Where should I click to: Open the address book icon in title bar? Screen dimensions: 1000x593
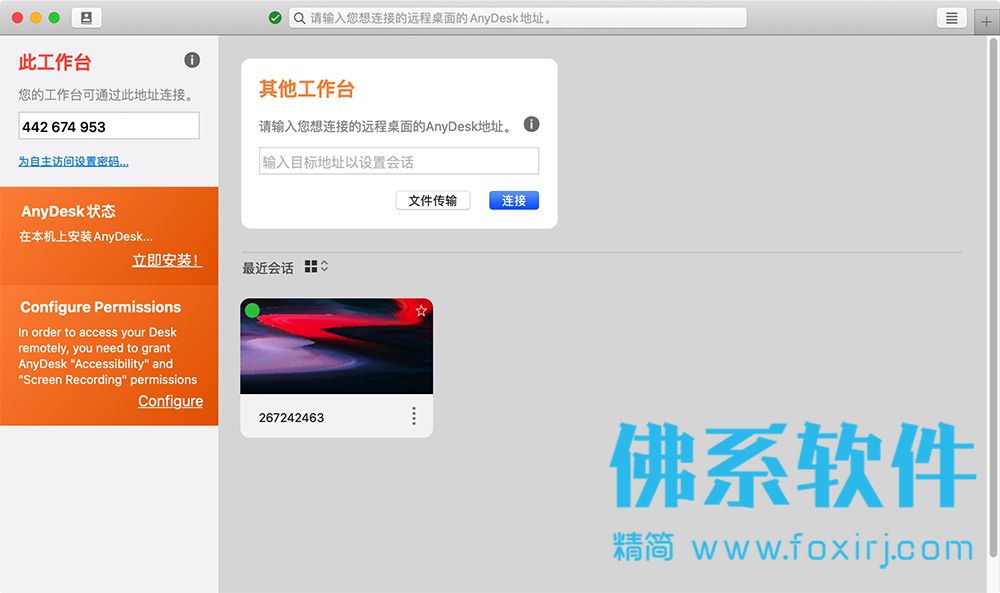[86, 18]
